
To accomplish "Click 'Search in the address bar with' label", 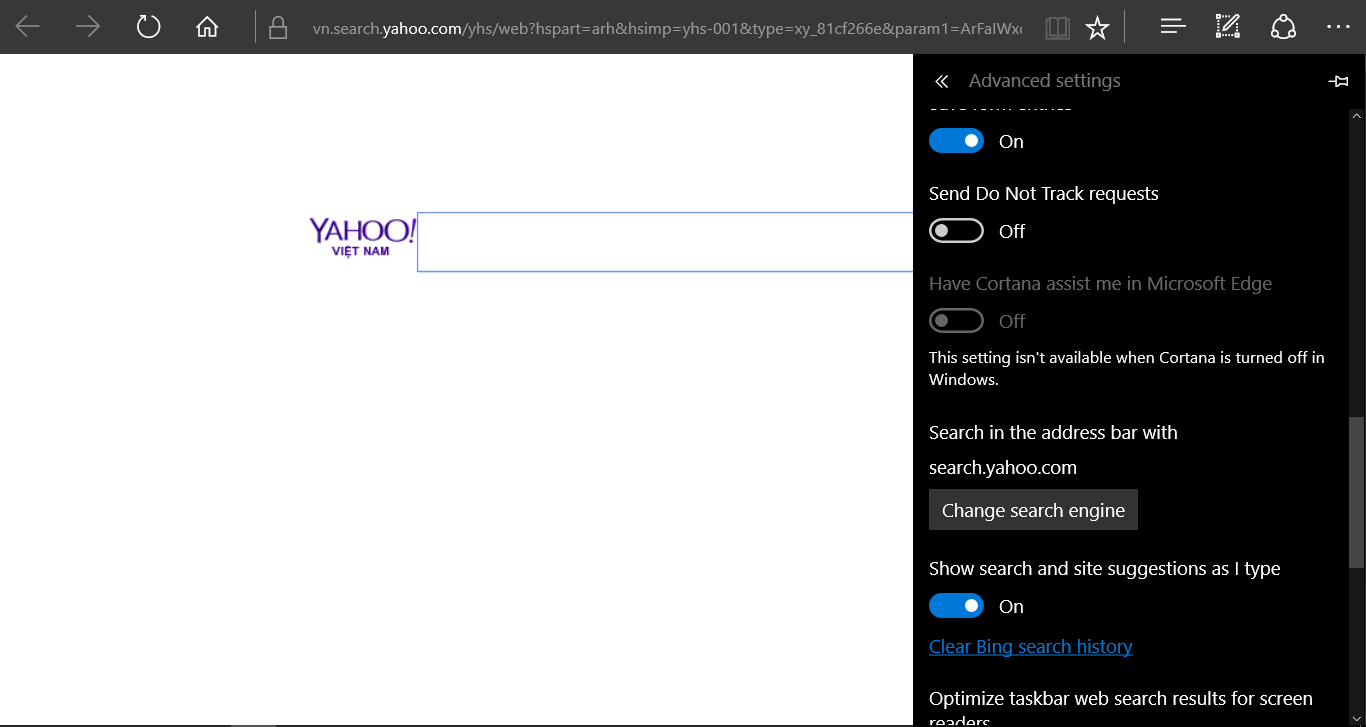I will pyautogui.click(x=1053, y=433).
